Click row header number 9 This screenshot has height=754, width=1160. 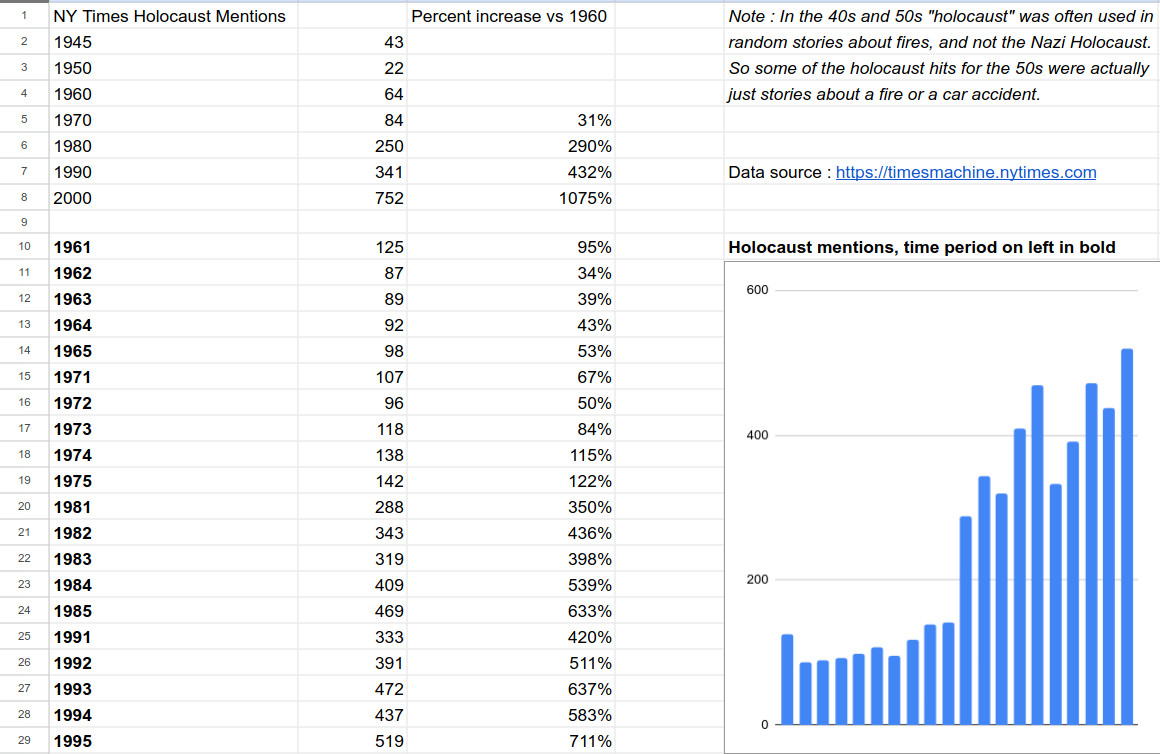[x=24, y=222]
